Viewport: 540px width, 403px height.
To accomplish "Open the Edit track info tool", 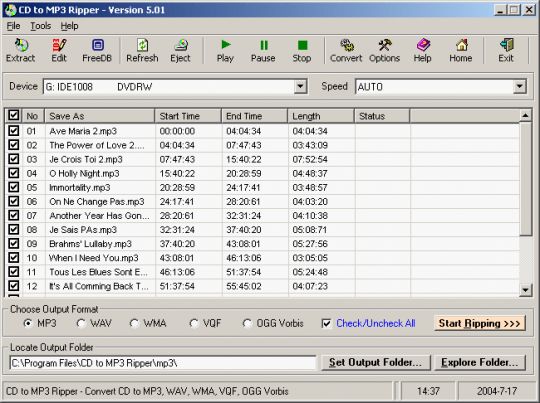I will coord(59,51).
